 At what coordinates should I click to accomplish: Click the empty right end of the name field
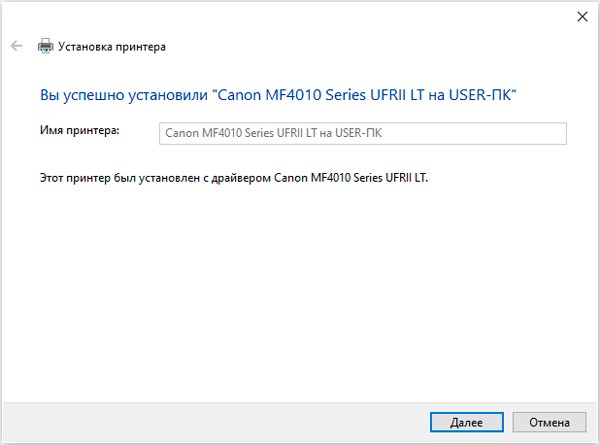click(x=474, y=133)
